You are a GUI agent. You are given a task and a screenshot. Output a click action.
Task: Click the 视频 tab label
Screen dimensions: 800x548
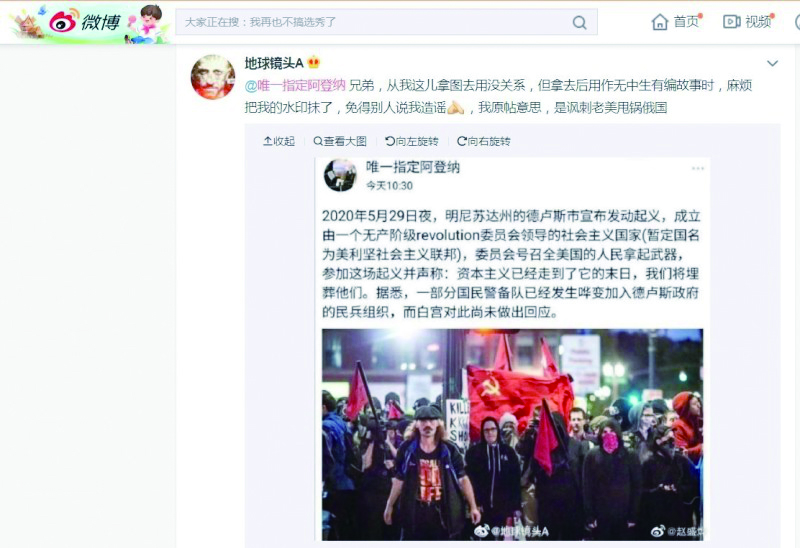pyautogui.click(x=758, y=21)
